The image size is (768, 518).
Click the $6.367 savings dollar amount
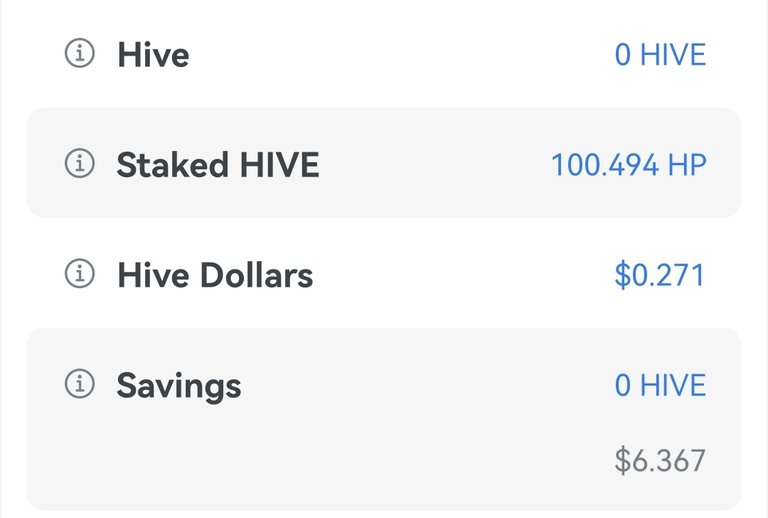[660, 460]
